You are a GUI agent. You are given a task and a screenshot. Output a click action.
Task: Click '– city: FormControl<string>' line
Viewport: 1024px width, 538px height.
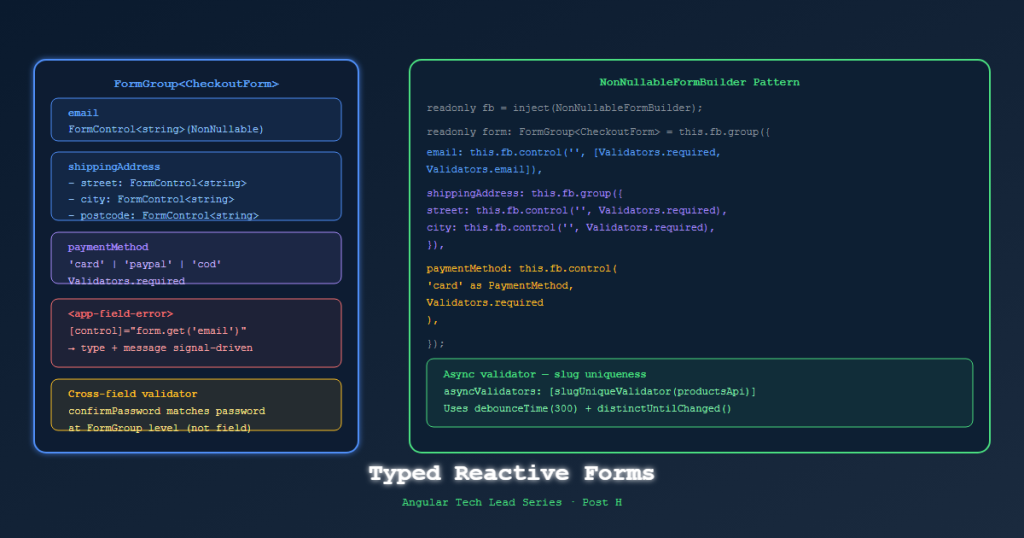pos(151,199)
